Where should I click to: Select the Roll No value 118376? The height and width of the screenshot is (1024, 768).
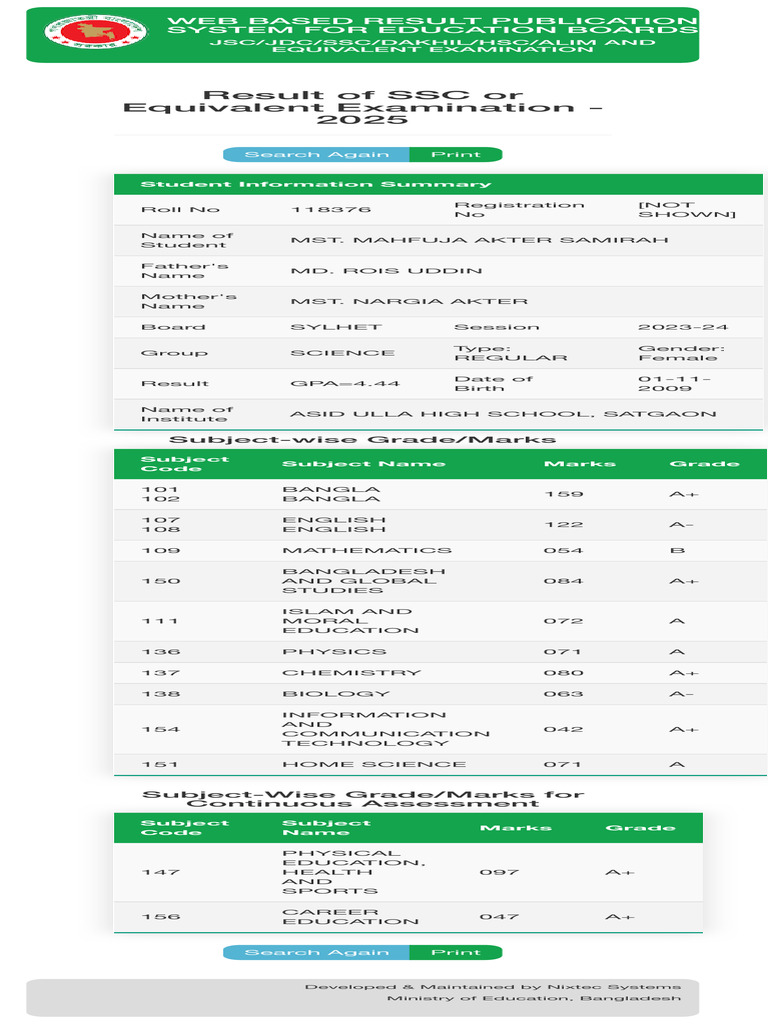(330, 210)
